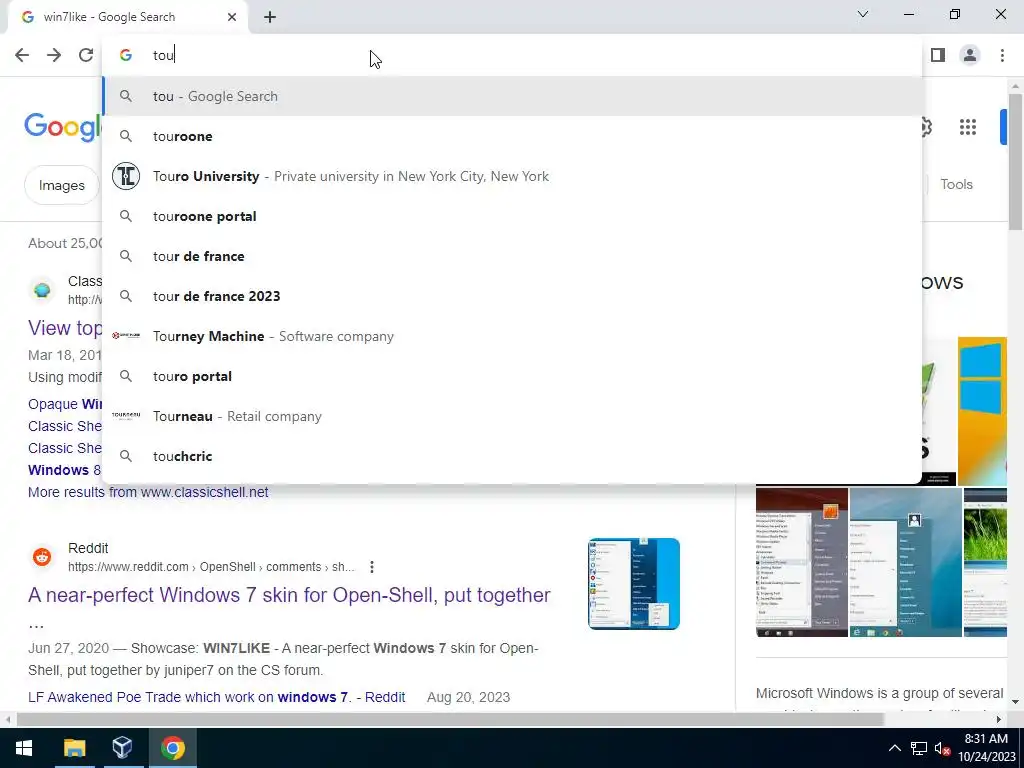Open the Images search filter
The width and height of the screenshot is (1024, 768).
point(61,185)
